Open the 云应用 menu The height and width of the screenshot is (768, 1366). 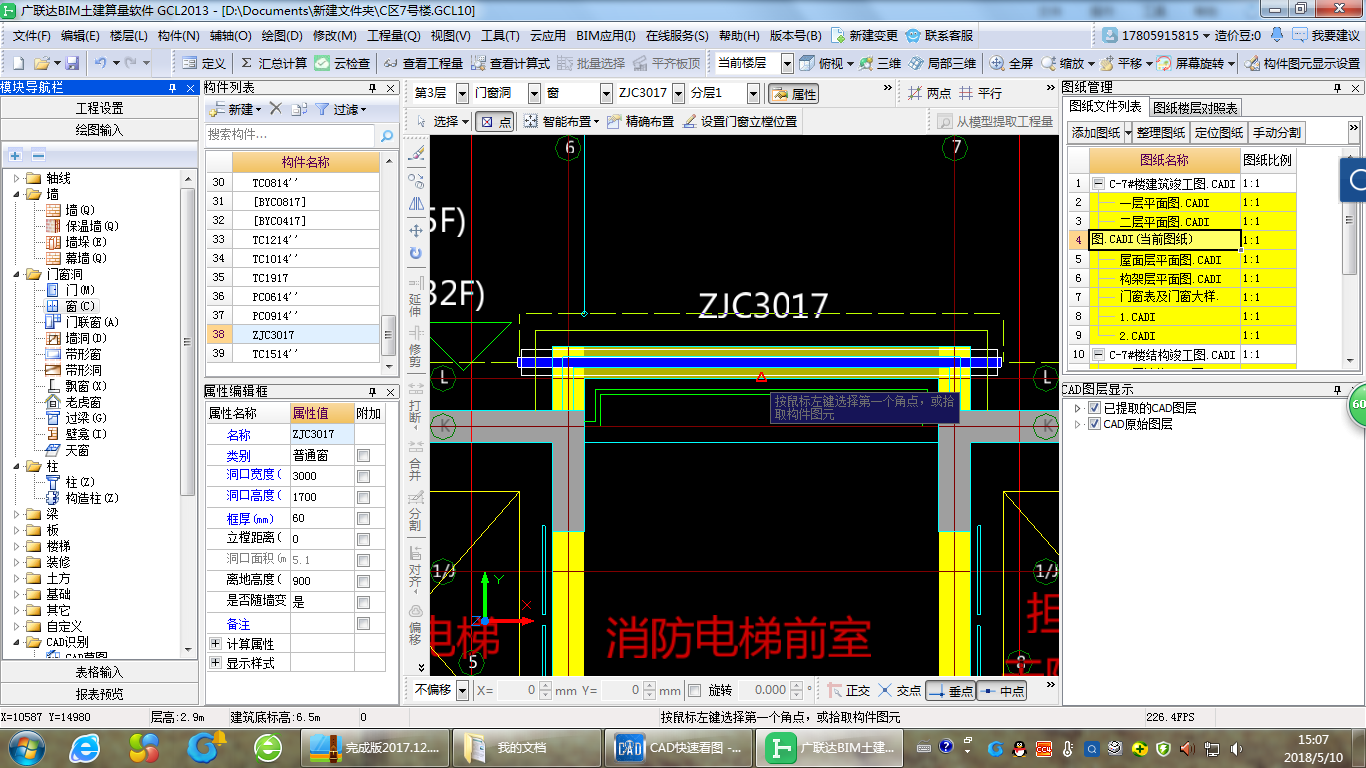pos(548,35)
